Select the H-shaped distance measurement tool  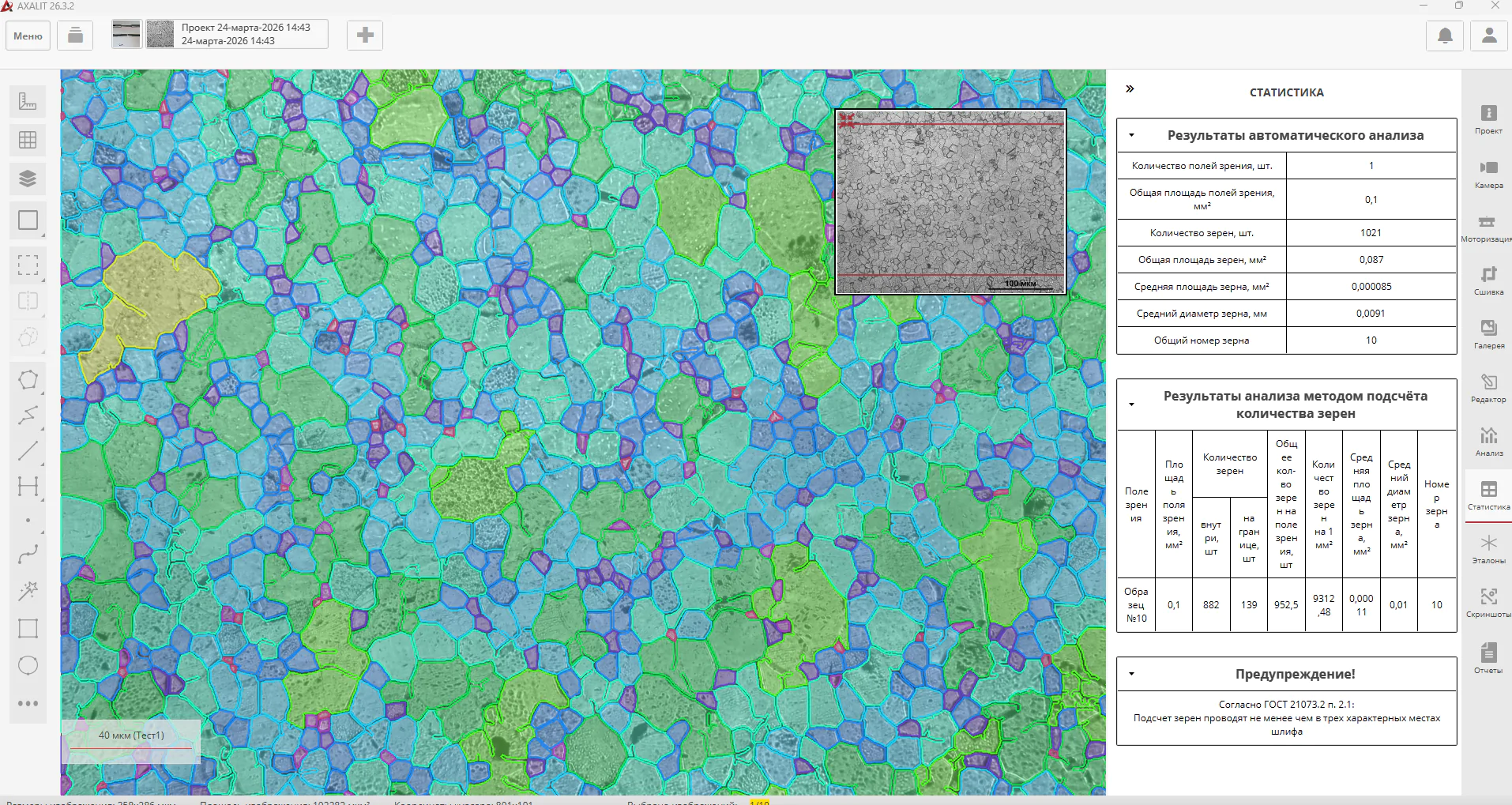(28, 487)
